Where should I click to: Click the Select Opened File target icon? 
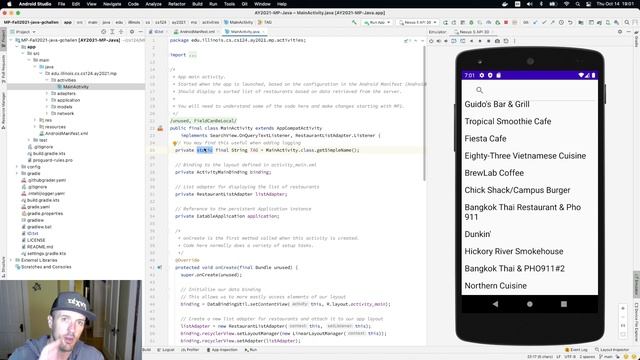[104, 31]
